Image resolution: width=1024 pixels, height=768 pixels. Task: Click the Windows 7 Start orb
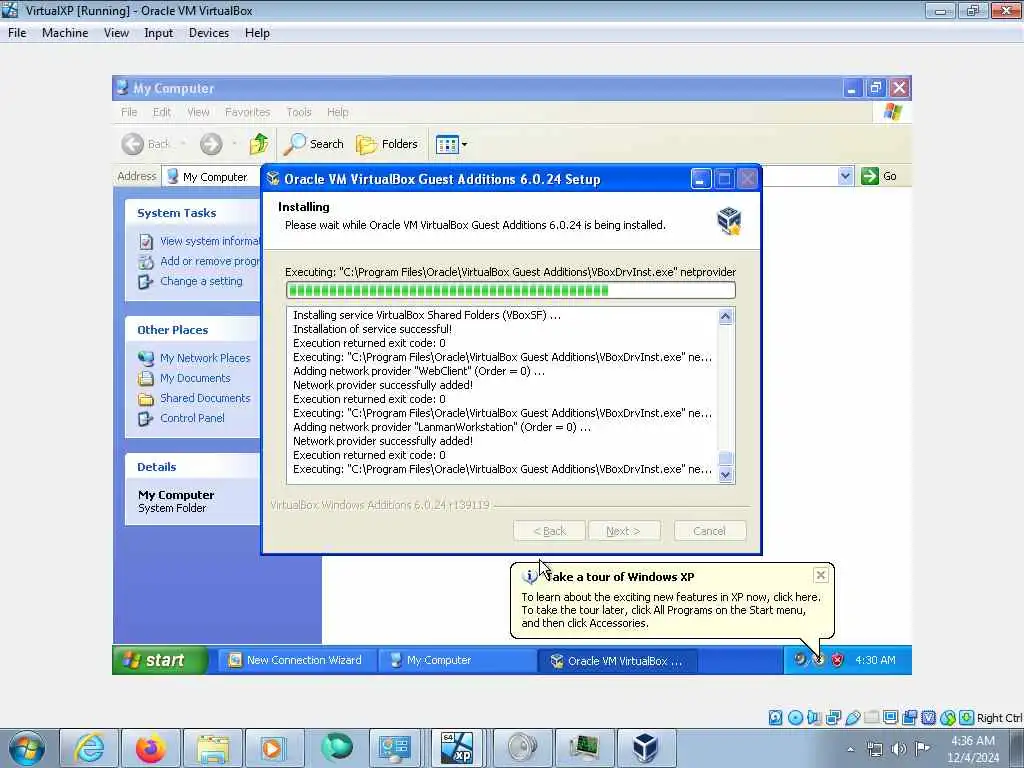point(26,748)
